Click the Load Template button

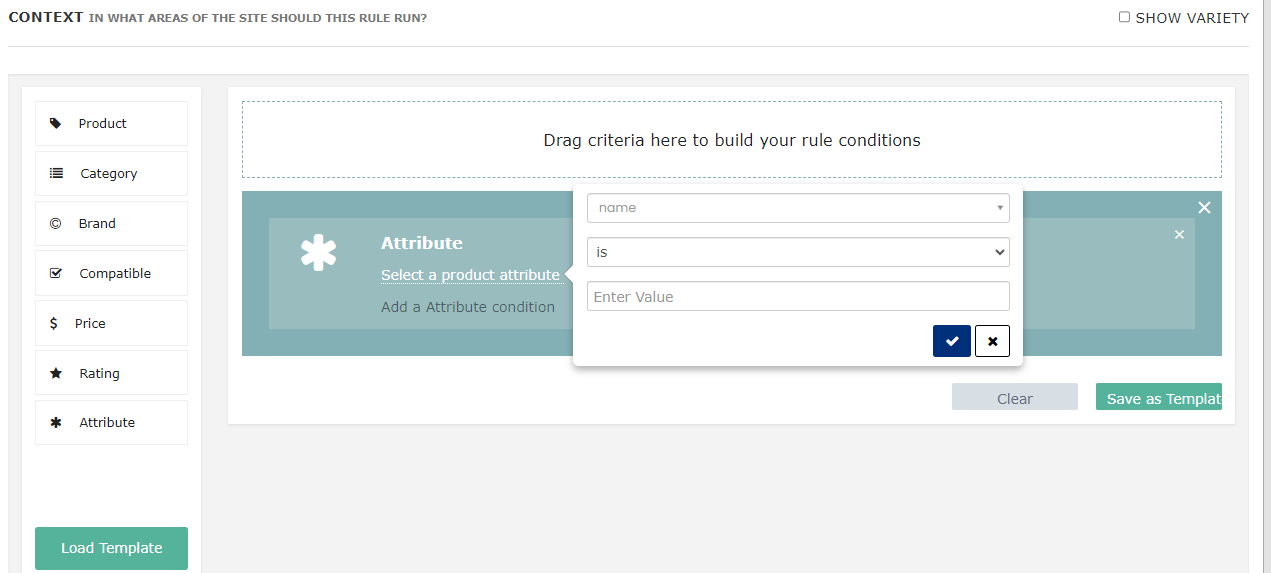click(x=111, y=548)
